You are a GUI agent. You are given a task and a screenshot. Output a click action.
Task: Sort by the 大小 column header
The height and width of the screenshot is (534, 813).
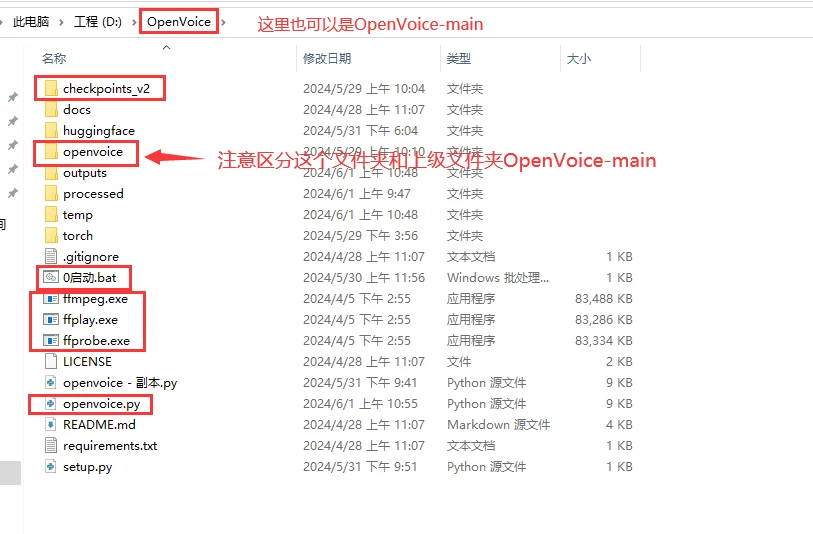[x=579, y=59]
